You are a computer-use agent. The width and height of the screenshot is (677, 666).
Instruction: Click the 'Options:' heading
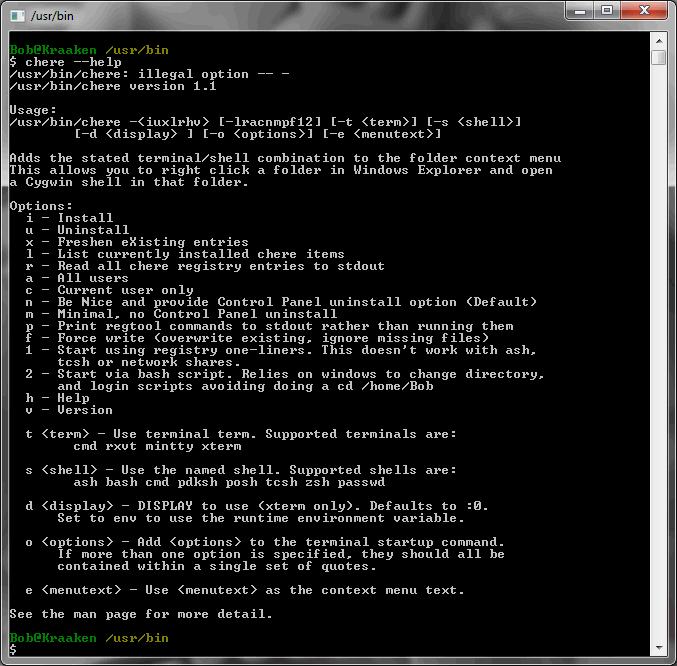point(41,206)
